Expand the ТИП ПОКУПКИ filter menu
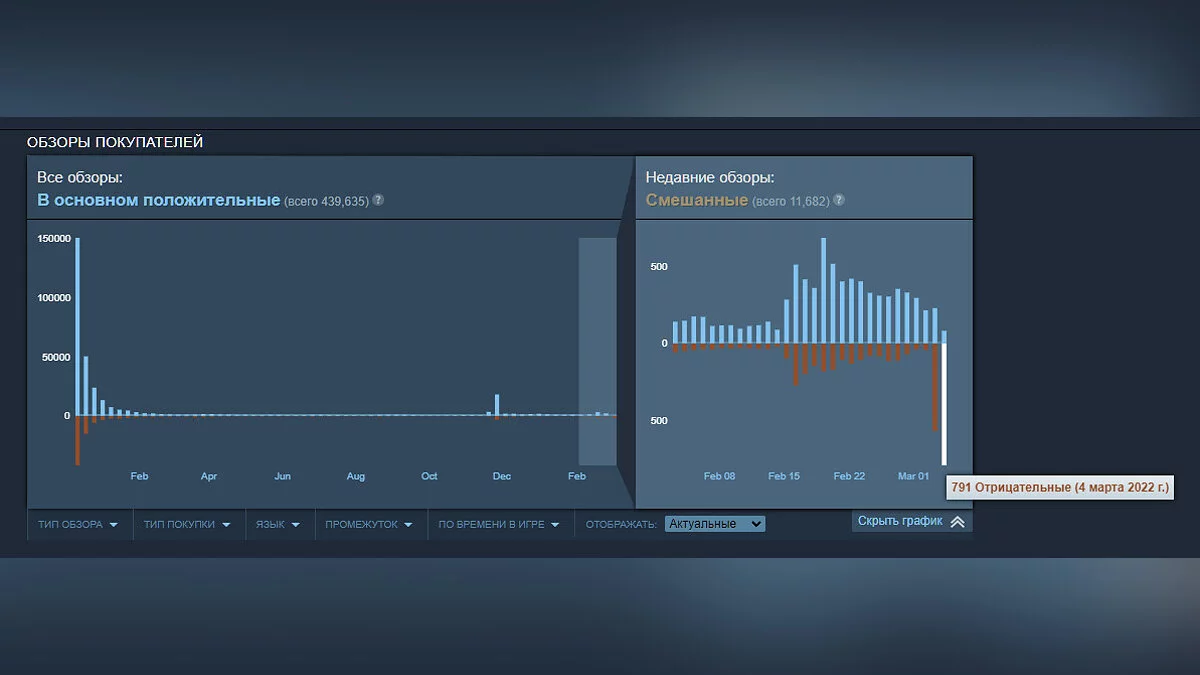1200x675 pixels. point(187,524)
